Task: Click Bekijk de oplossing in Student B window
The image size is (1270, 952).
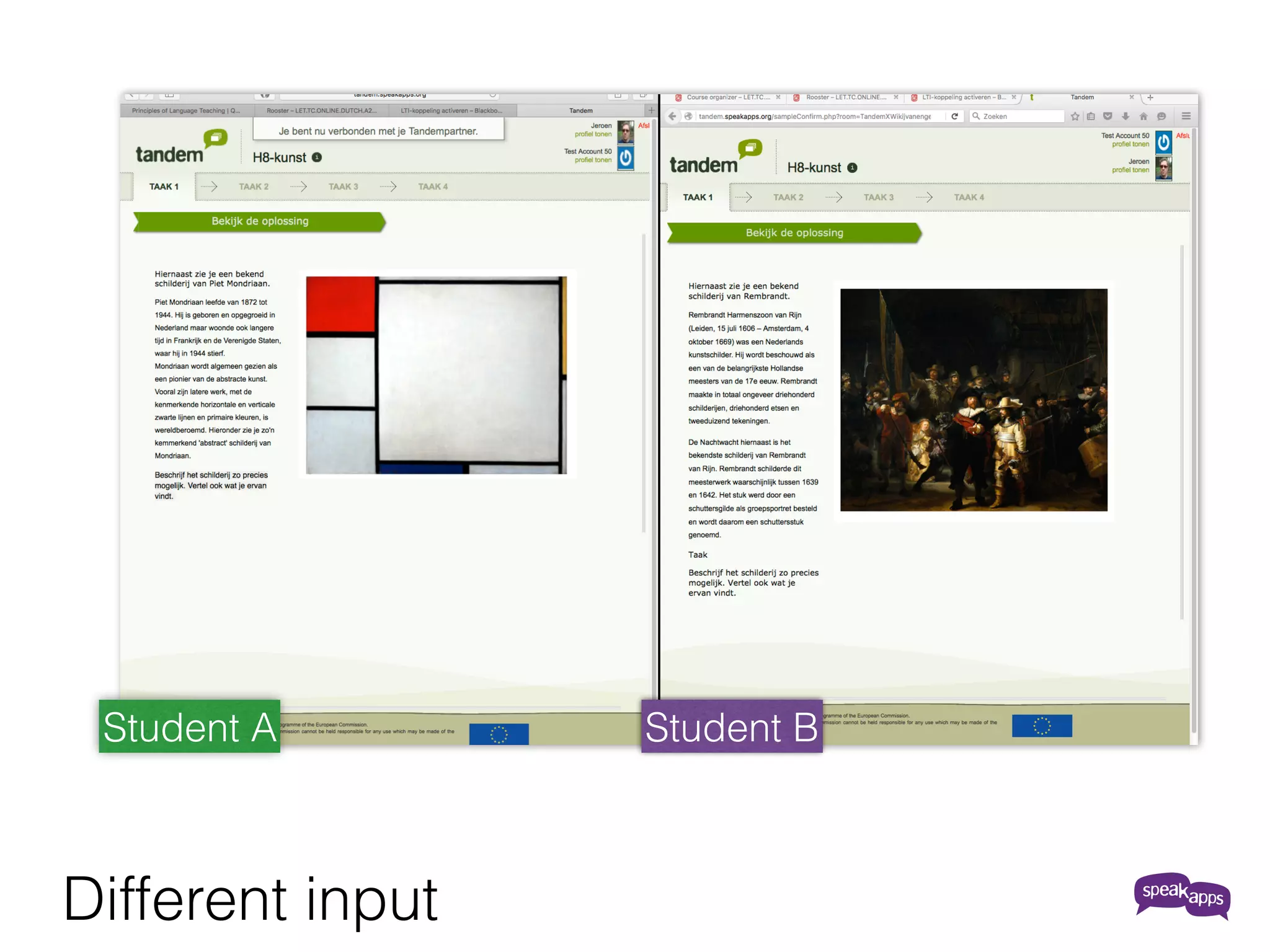Action: [x=794, y=233]
